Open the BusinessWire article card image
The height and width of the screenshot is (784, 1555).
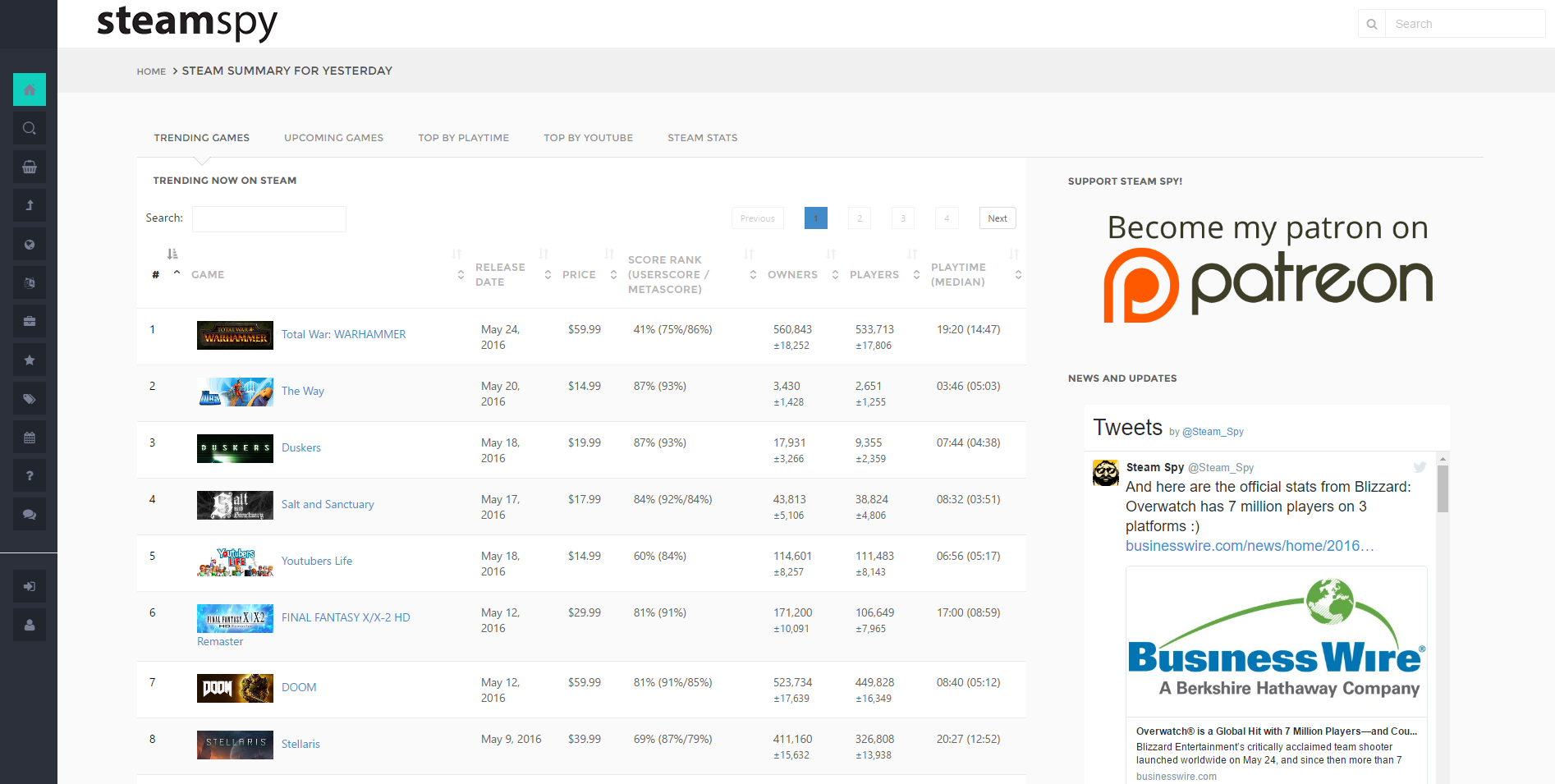pos(1277,642)
